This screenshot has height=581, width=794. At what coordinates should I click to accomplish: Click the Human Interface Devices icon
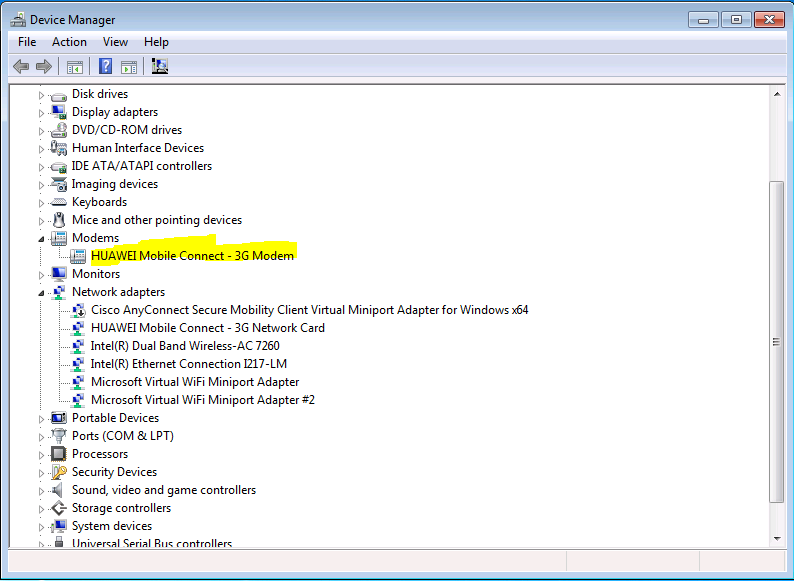point(59,148)
